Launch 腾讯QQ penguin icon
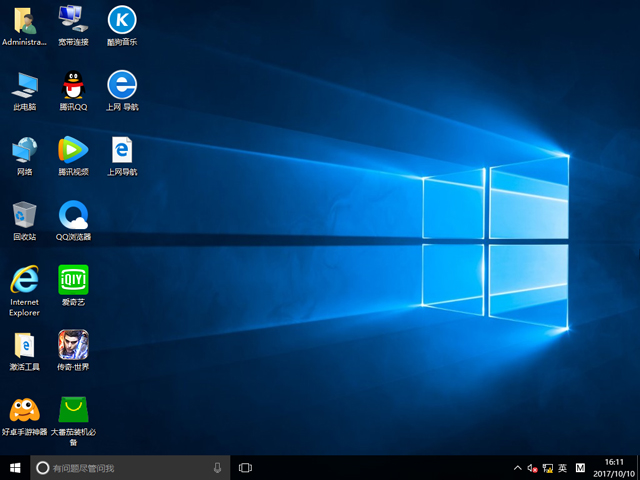Image resolution: width=640 pixels, height=480 pixels. (x=73, y=85)
